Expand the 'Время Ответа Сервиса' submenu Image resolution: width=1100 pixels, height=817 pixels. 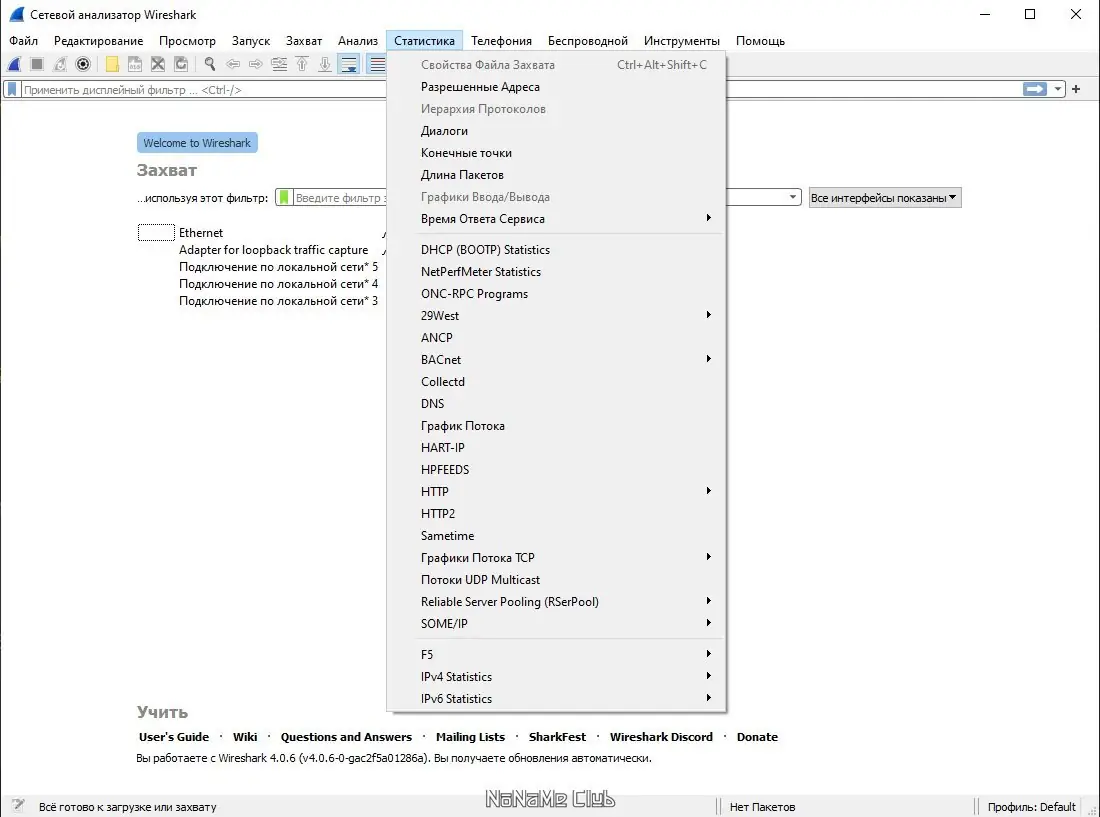pos(556,219)
